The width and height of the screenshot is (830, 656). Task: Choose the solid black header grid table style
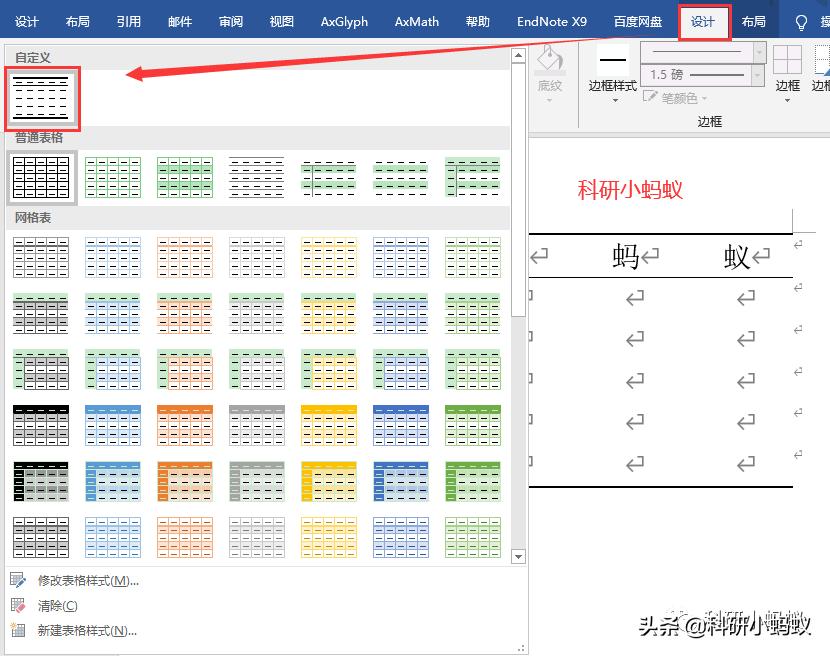[x=41, y=426]
